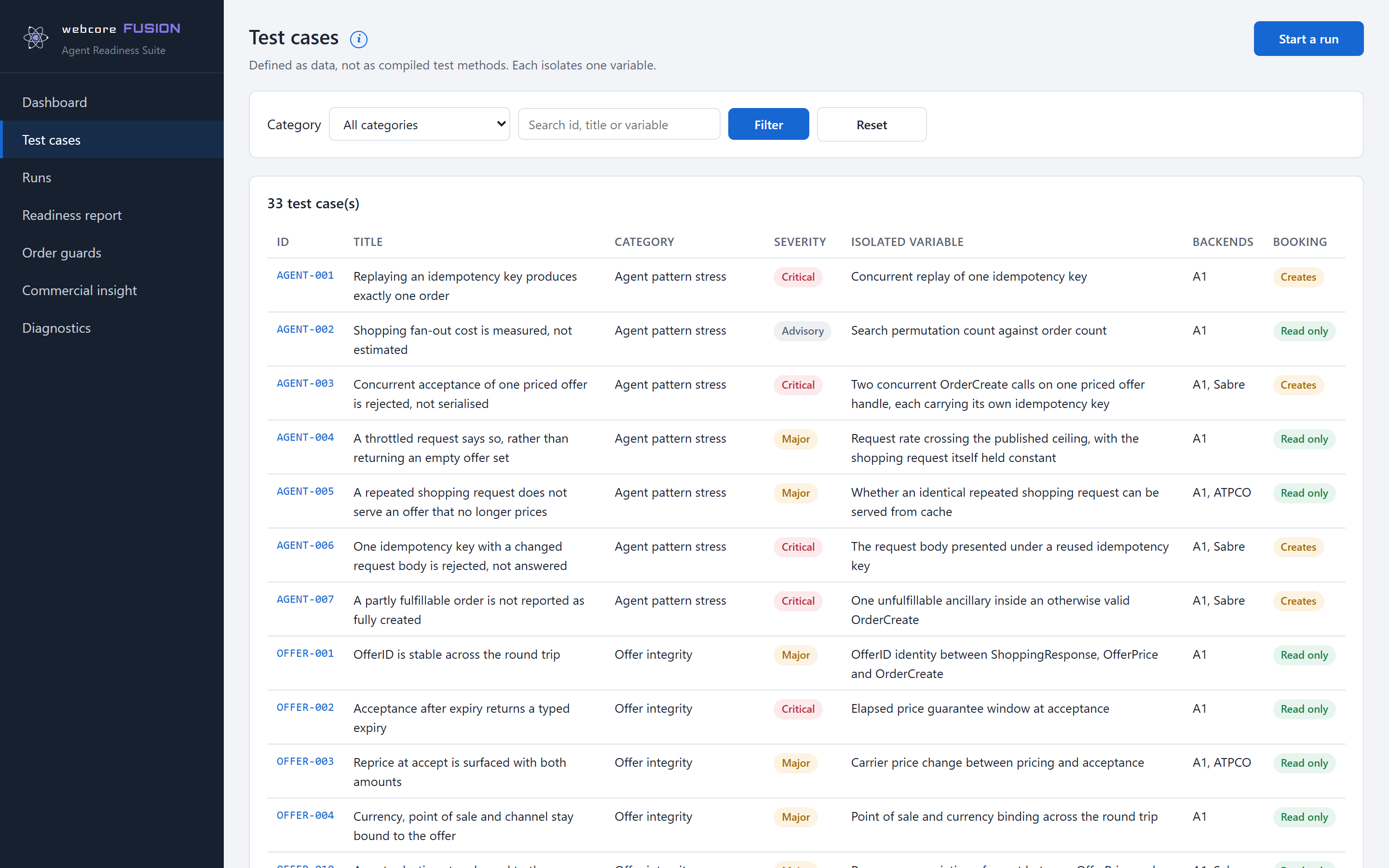Click Major badge in AGENT-004 row
This screenshot has width=1389, height=868.
(x=795, y=439)
